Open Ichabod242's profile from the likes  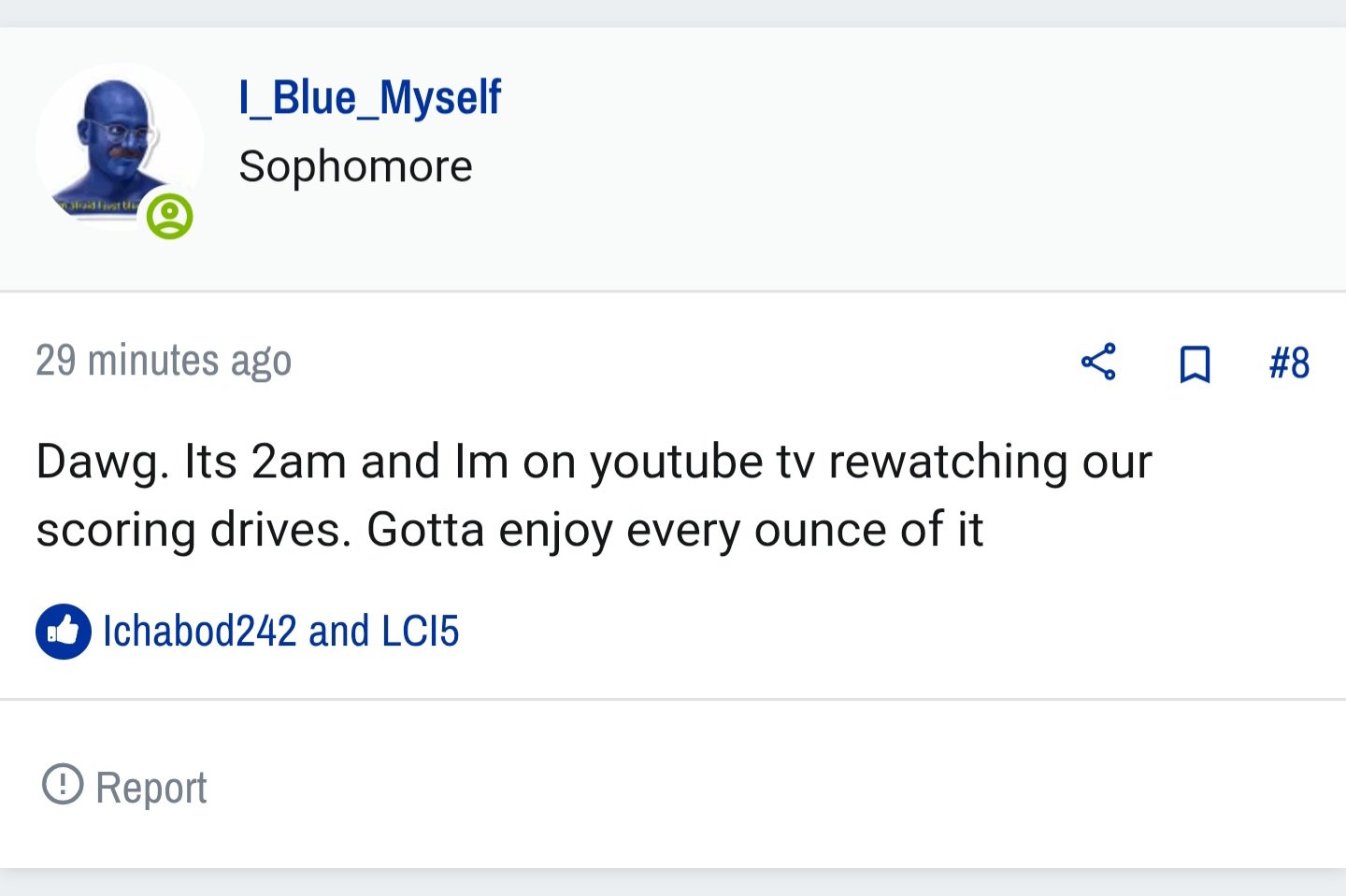[x=199, y=631]
